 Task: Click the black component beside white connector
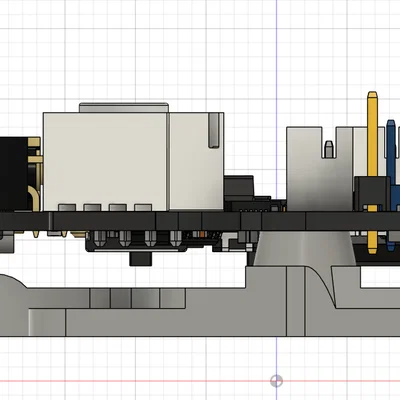pos(239,189)
